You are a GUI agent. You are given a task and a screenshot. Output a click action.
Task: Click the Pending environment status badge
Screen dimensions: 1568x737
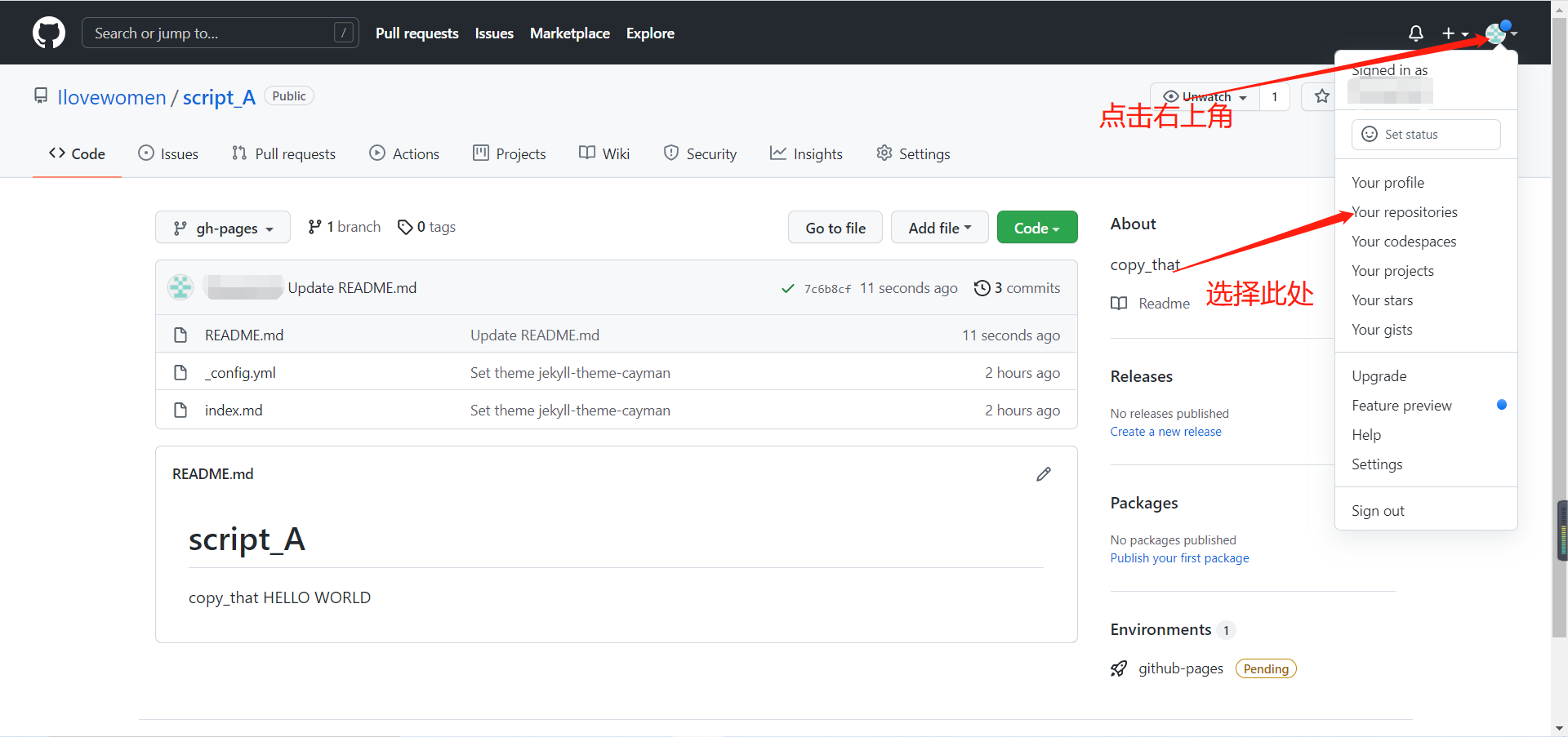point(1265,668)
